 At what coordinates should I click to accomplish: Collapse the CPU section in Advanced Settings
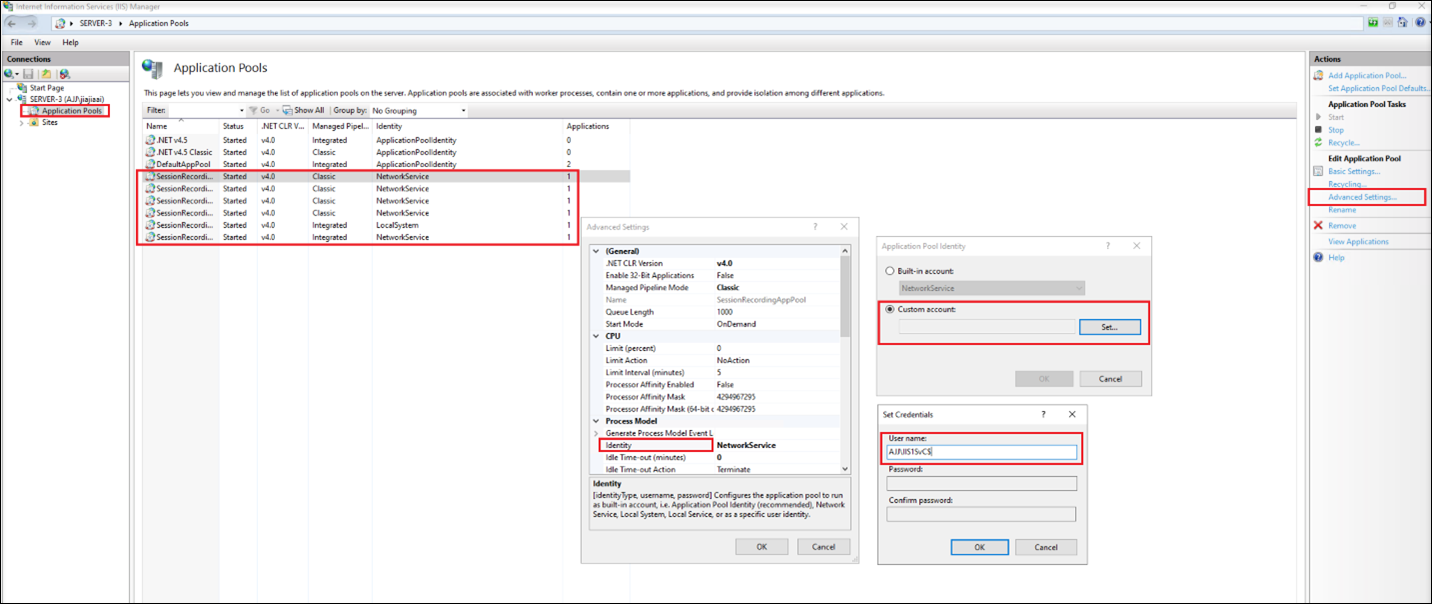(x=597, y=336)
